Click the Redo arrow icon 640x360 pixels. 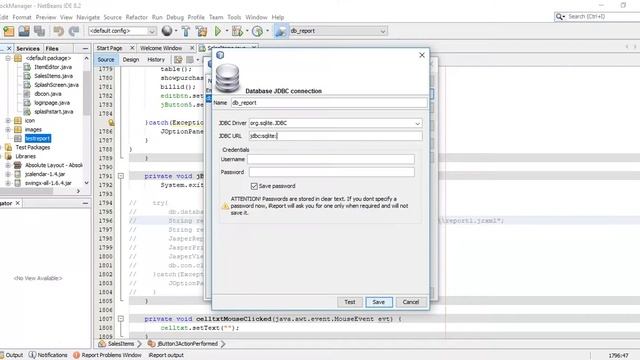(x=74, y=31)
